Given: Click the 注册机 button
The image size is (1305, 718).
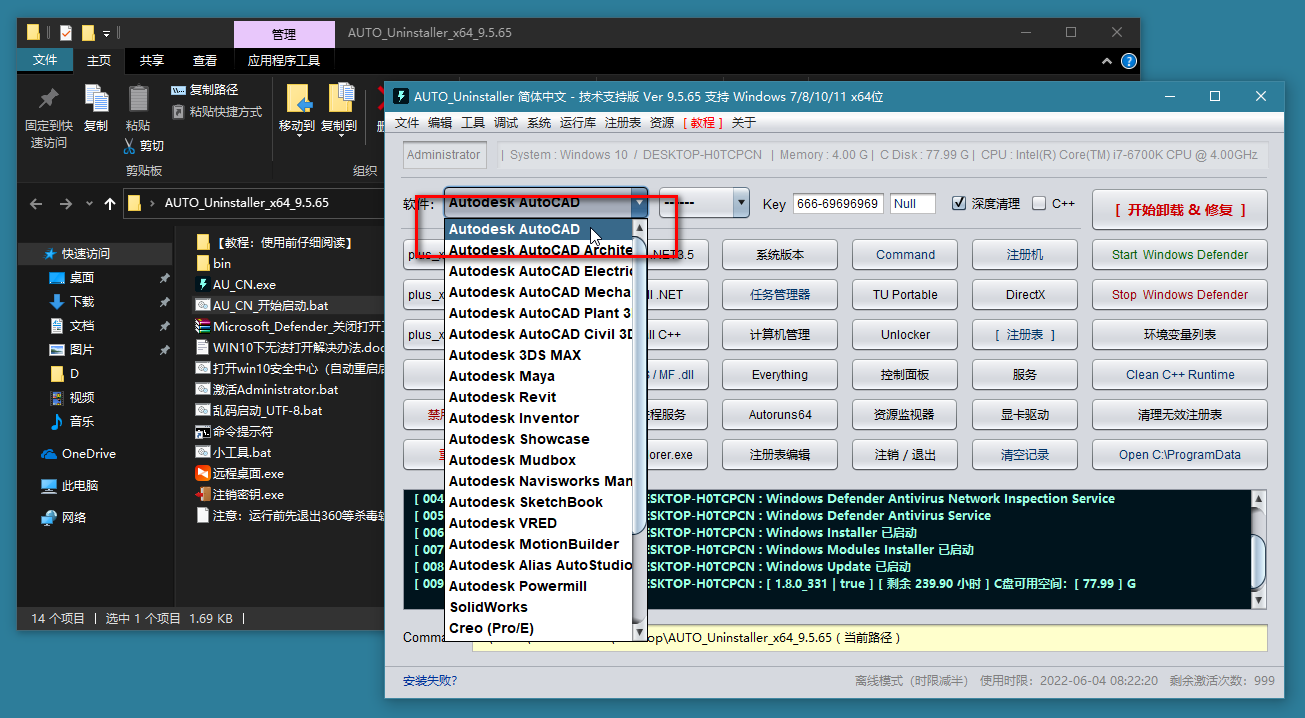Looking at the screenshot, I should pos(1025,255).
